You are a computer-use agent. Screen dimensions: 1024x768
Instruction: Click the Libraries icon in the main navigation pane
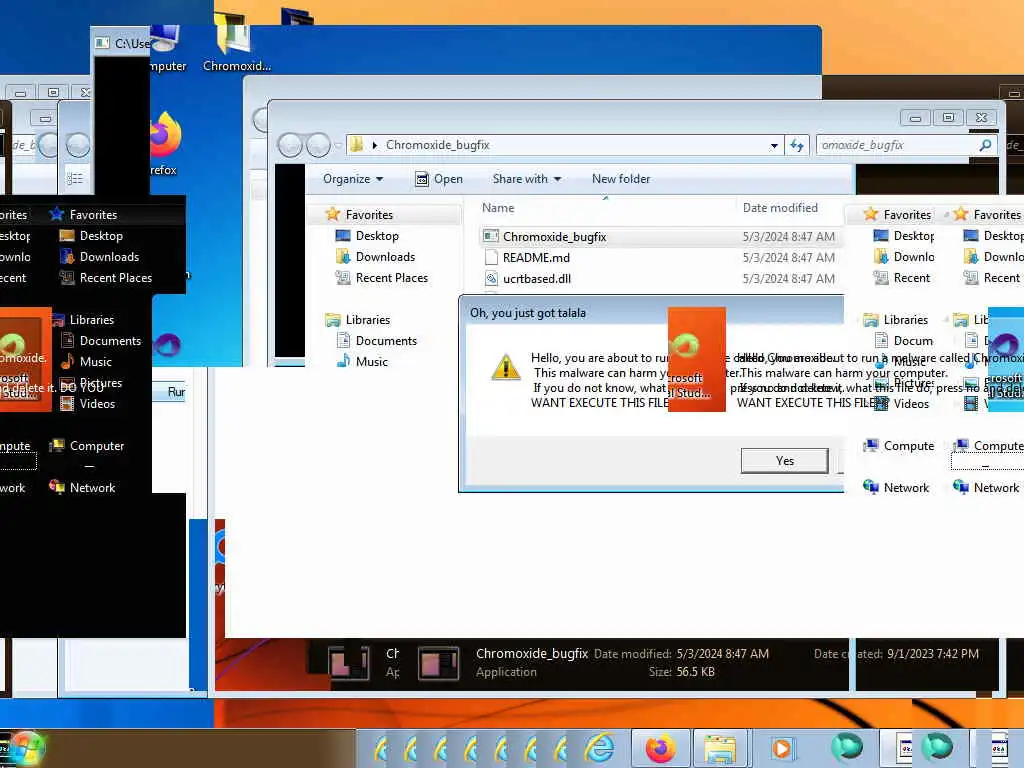tap(333, 320)
